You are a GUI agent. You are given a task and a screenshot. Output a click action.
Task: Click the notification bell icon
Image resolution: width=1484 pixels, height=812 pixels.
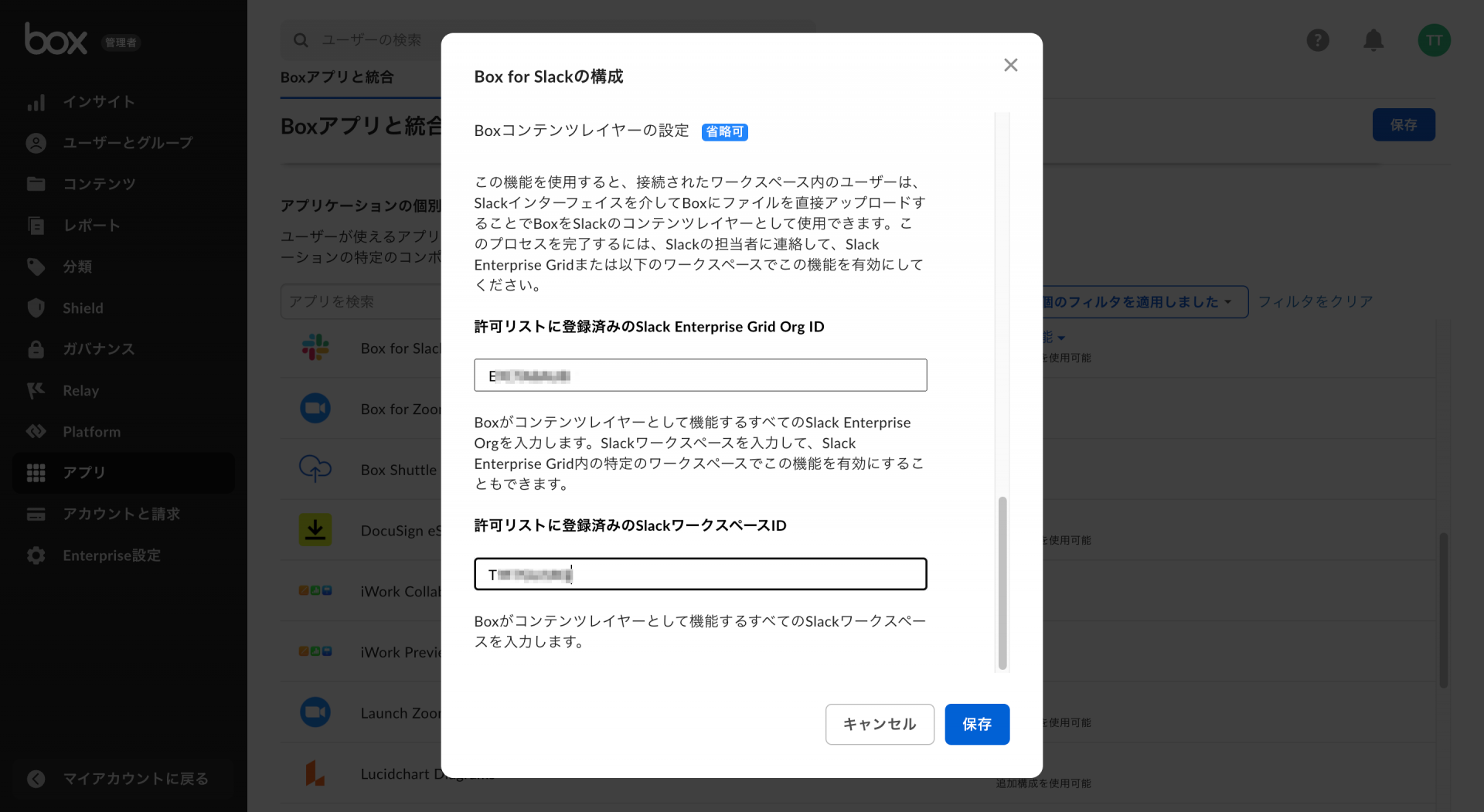coord(1373,40)
